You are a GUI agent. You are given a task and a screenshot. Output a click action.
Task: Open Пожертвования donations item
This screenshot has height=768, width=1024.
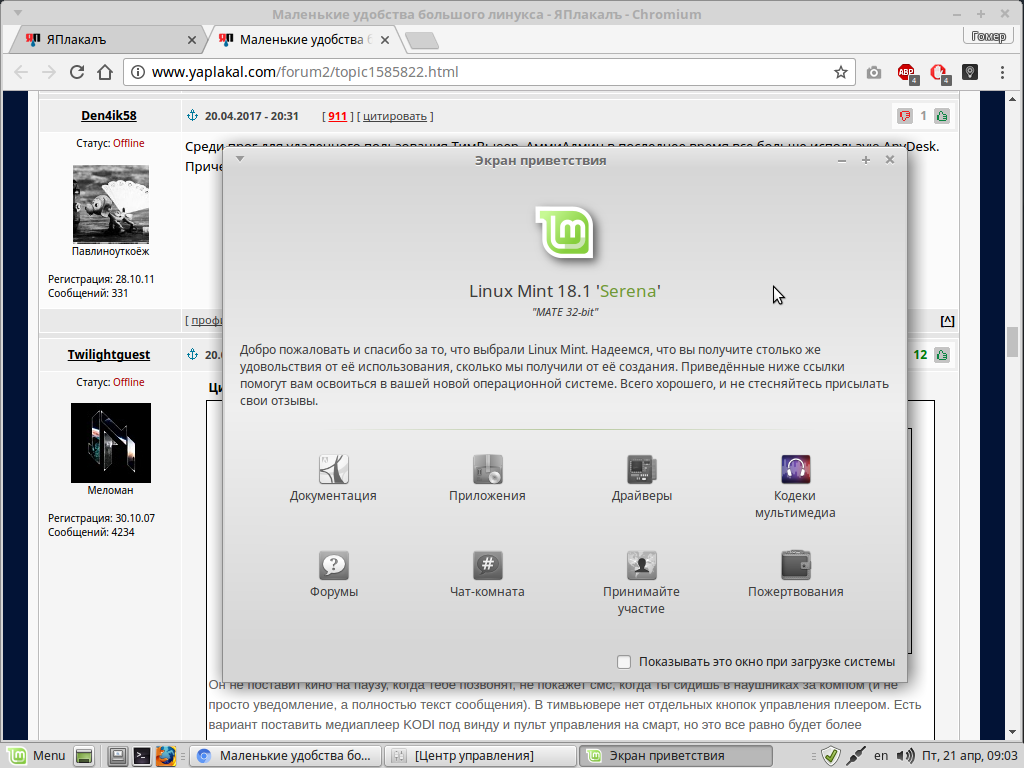click(x=795, y=575)
